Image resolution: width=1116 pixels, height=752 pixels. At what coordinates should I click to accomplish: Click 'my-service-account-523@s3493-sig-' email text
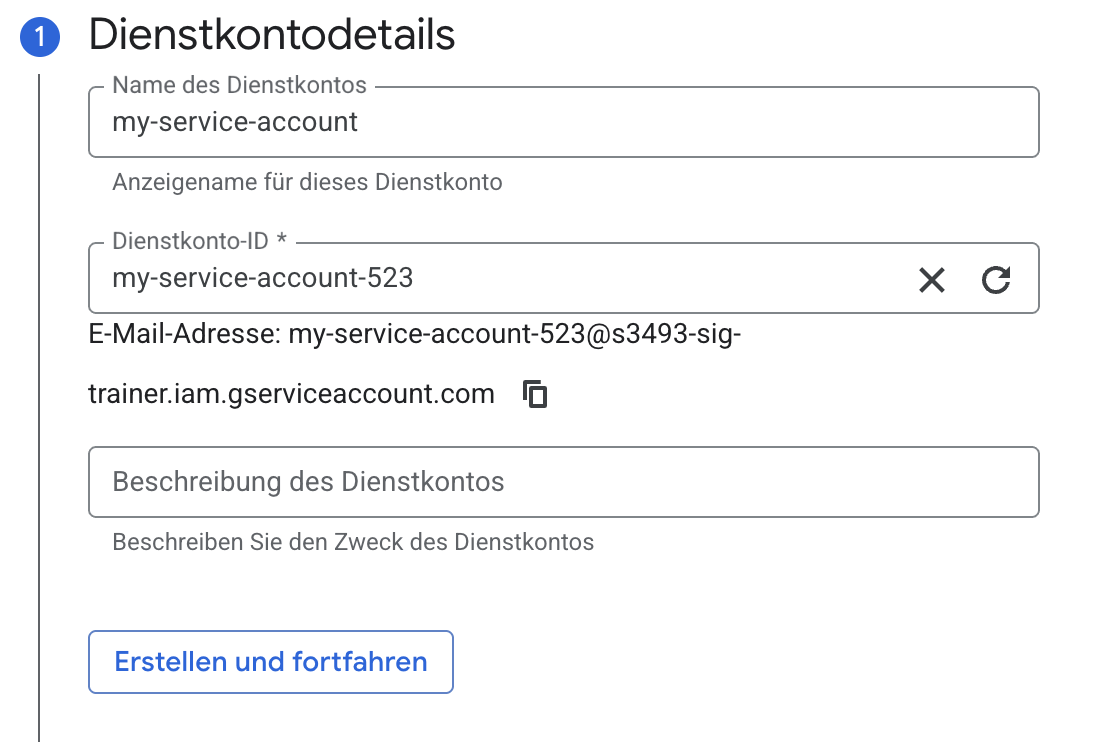515,335
